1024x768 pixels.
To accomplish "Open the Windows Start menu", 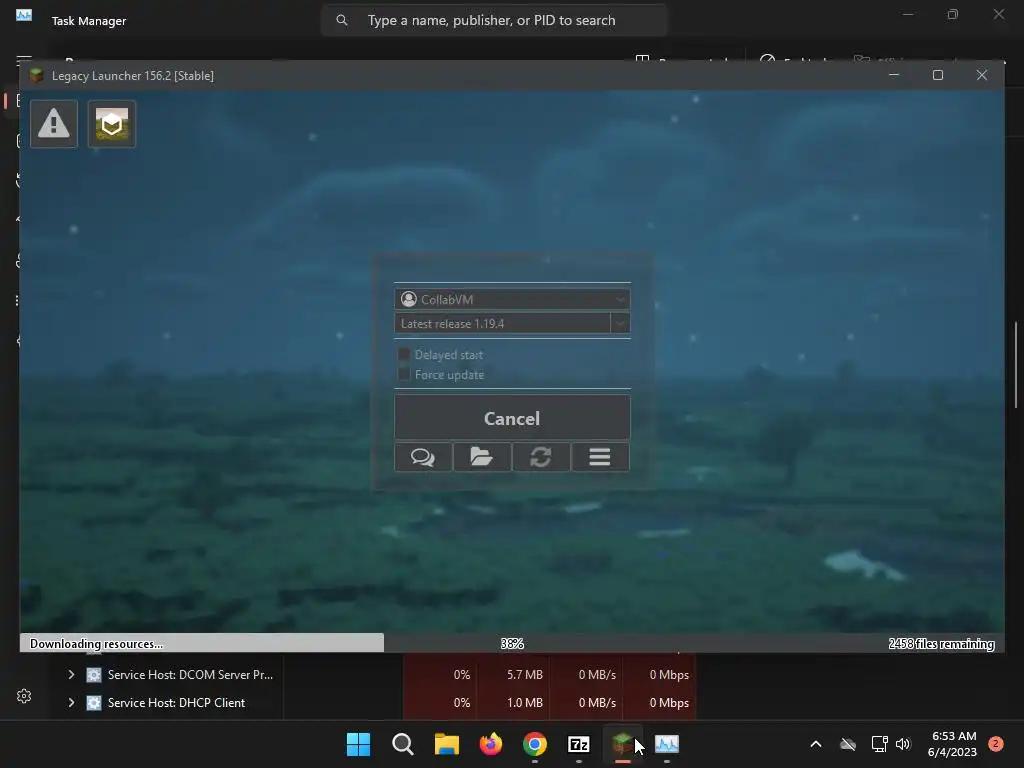I will click(359, 744).
